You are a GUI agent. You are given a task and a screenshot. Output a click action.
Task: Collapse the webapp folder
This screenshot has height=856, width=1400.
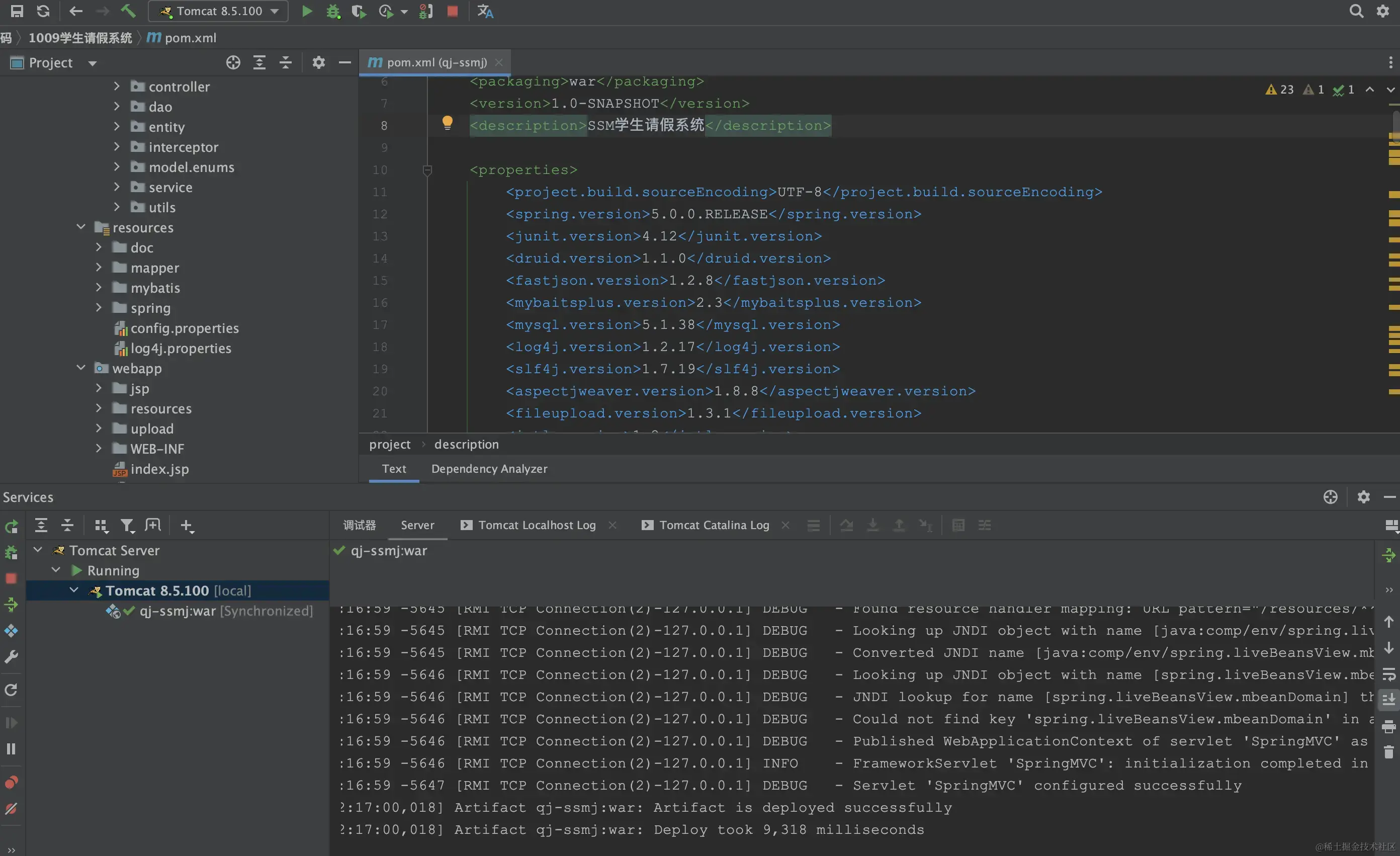[80, 368]
